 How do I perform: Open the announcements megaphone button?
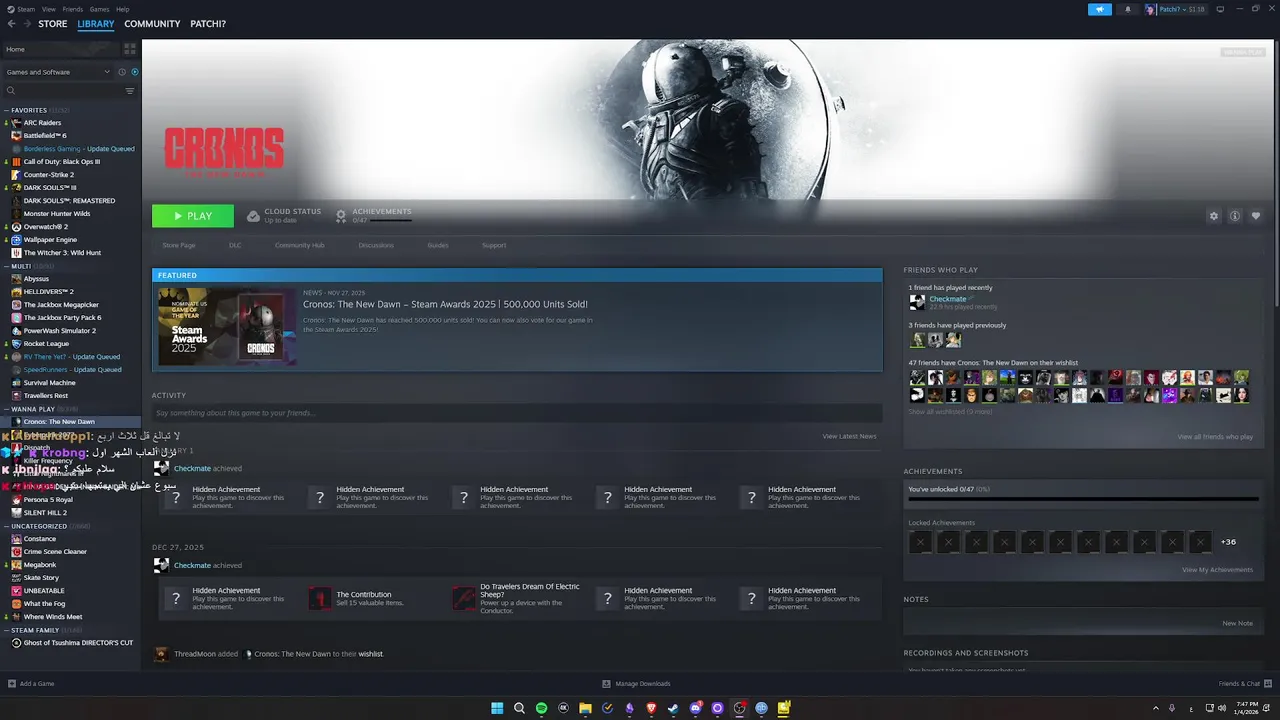(x=1100, y=9)
